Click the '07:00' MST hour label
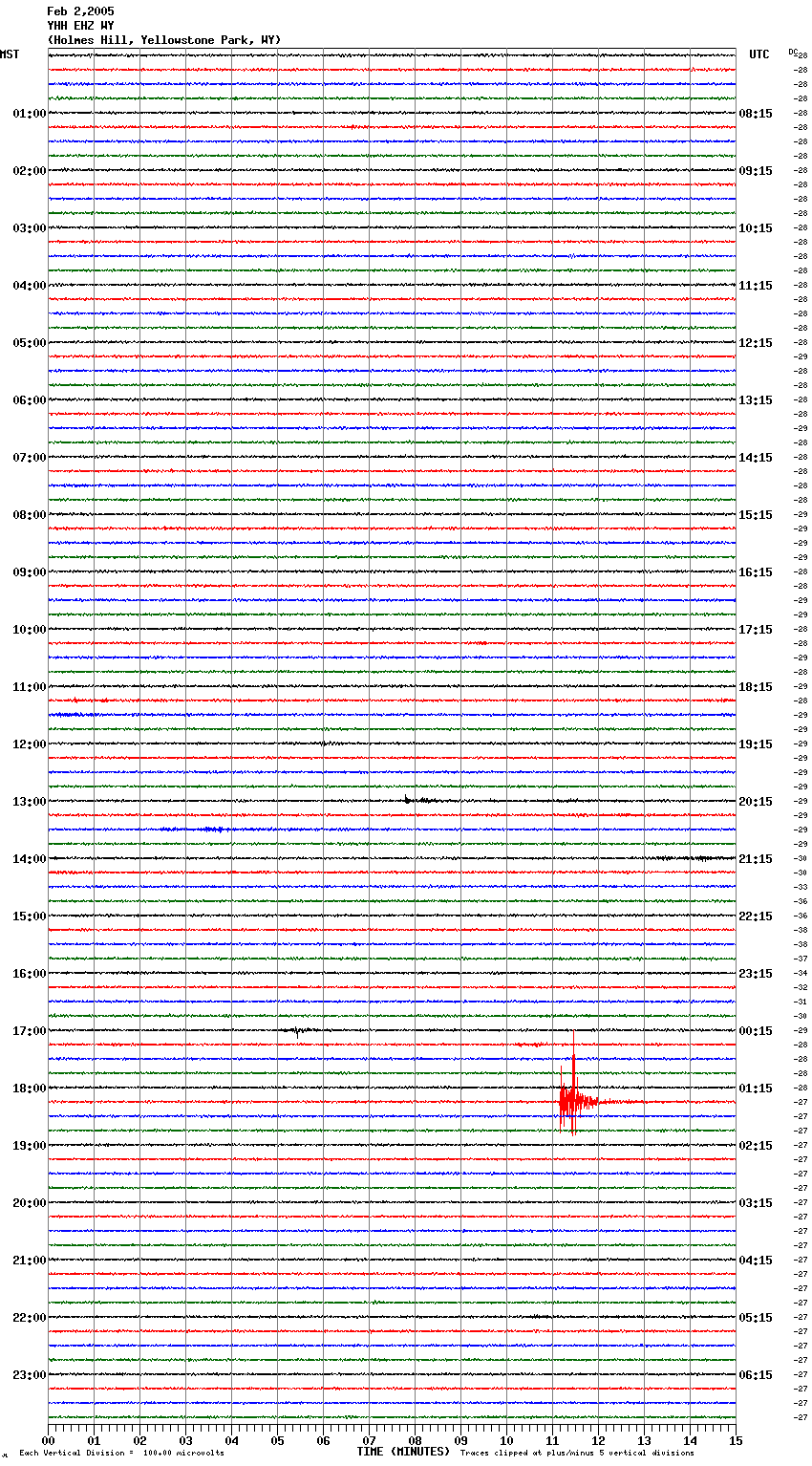The image size is (812, 1466). [x=30, y=458]
